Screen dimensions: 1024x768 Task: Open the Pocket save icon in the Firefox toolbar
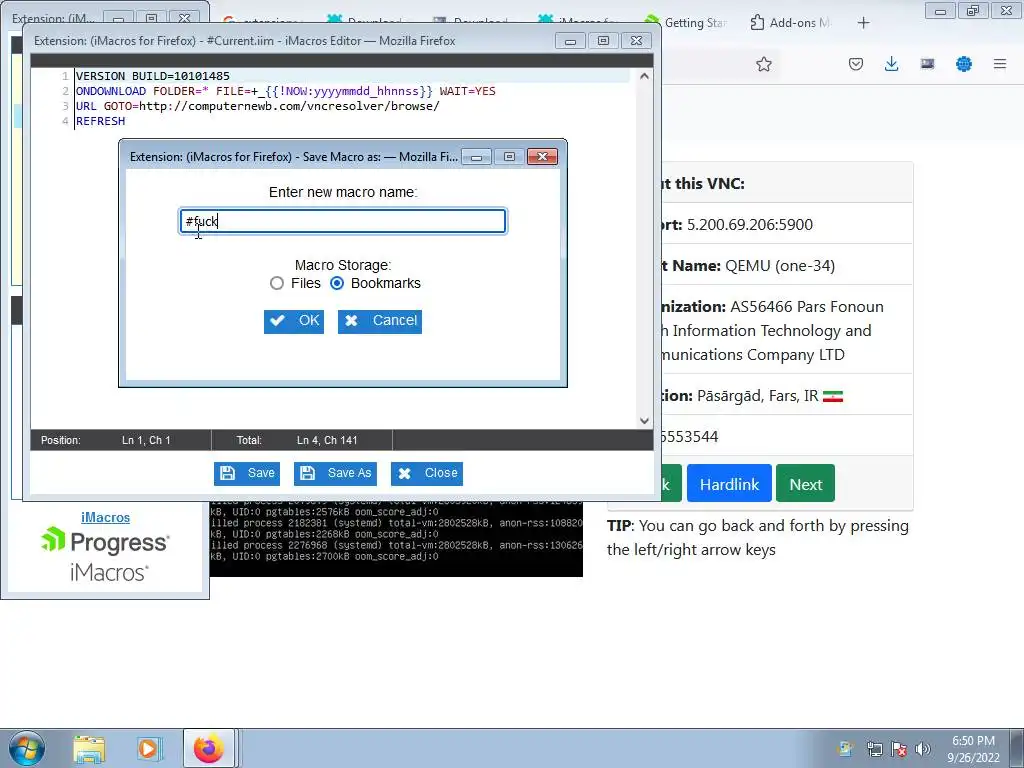pos(856,64)
